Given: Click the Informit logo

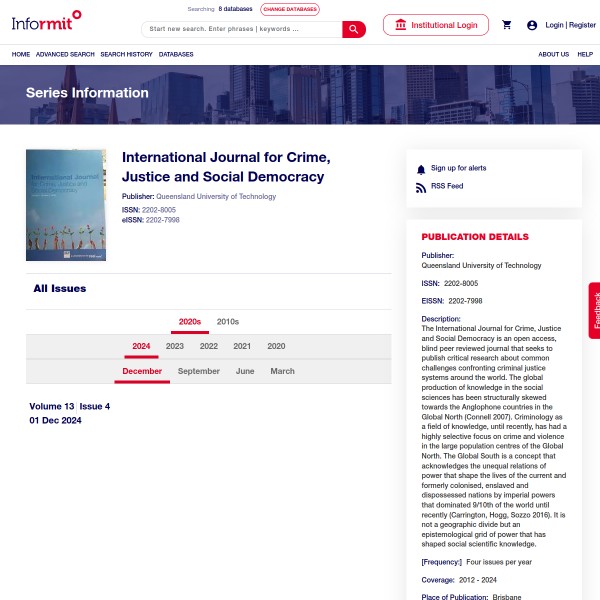Looking at the screenshot, I should tap(46, 20).
